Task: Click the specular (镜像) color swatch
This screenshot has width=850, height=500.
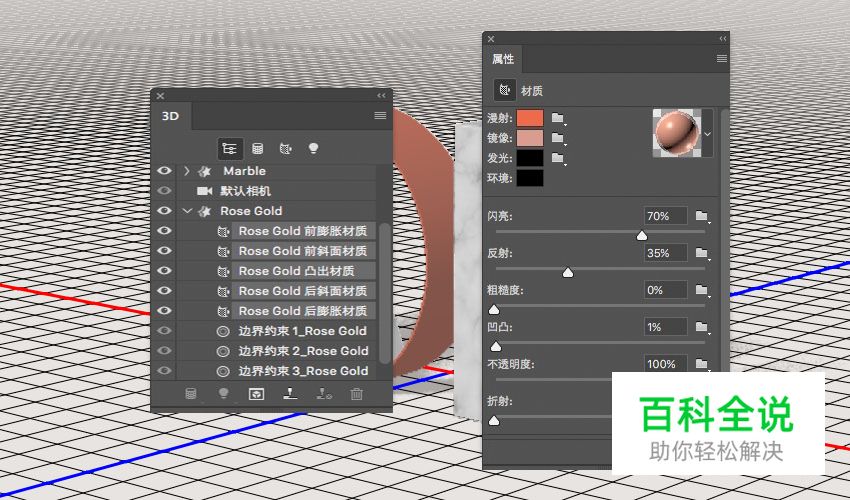Action: click(530, 138)
